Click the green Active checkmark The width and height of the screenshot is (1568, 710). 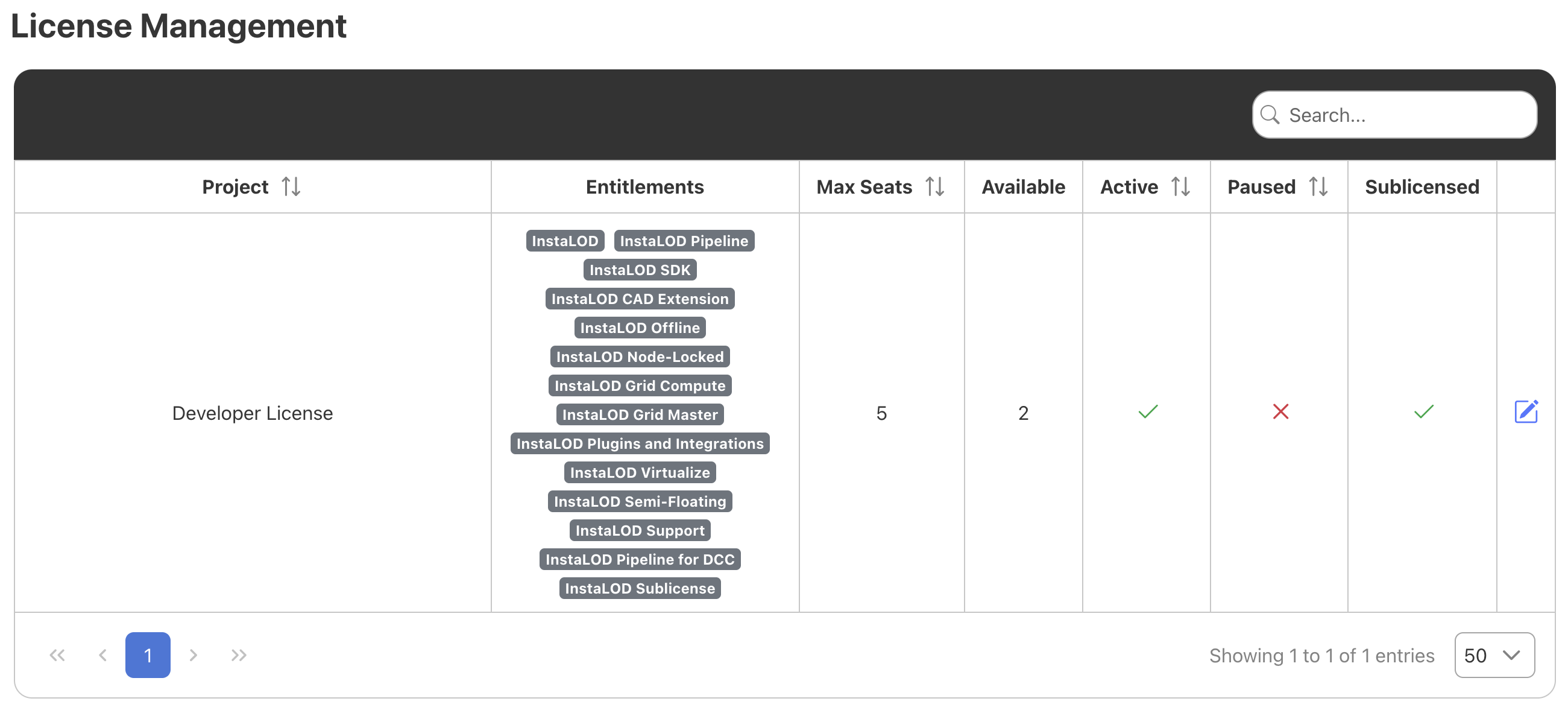click(1147, 412)
